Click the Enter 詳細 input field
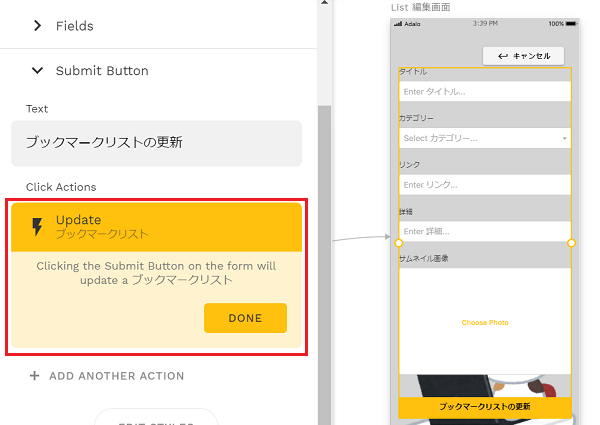Screen dimensions: 600x425 (485, 231)
